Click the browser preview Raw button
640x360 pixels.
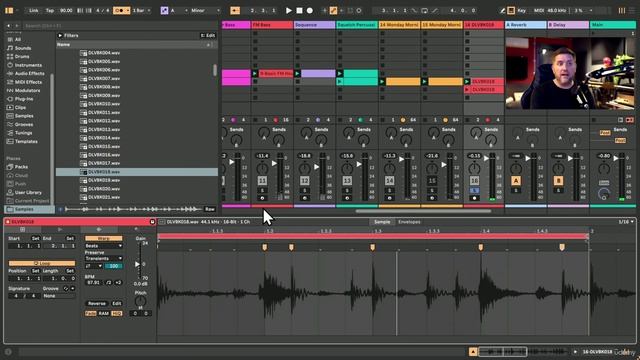209,209
